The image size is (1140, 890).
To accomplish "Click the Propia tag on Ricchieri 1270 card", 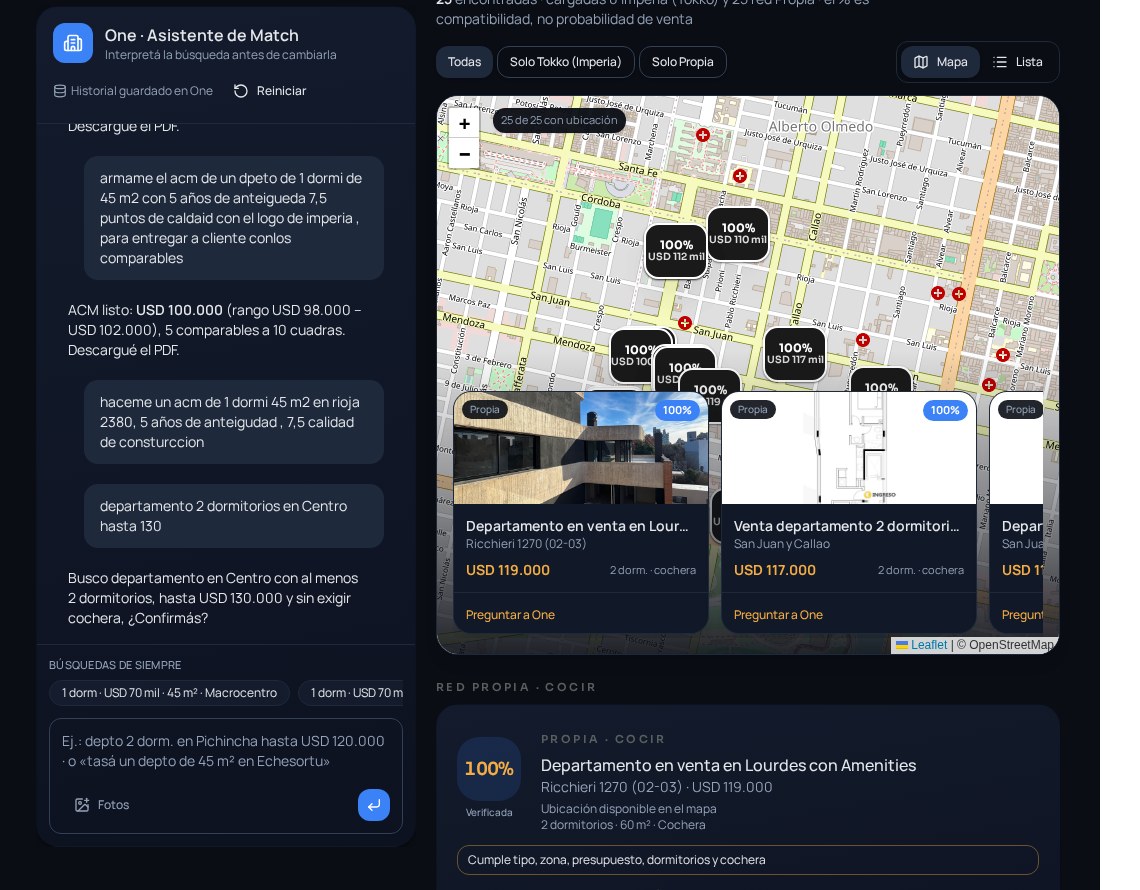I will click(x=484, y=410).
